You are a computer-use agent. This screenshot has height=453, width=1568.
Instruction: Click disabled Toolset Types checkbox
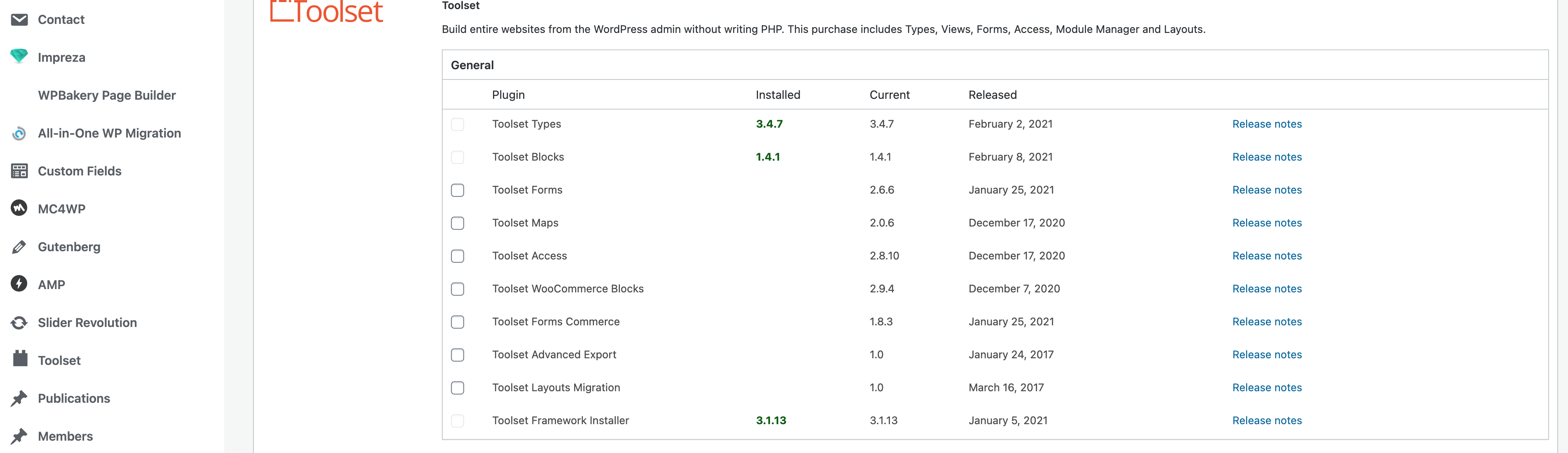tap(458, 124)
